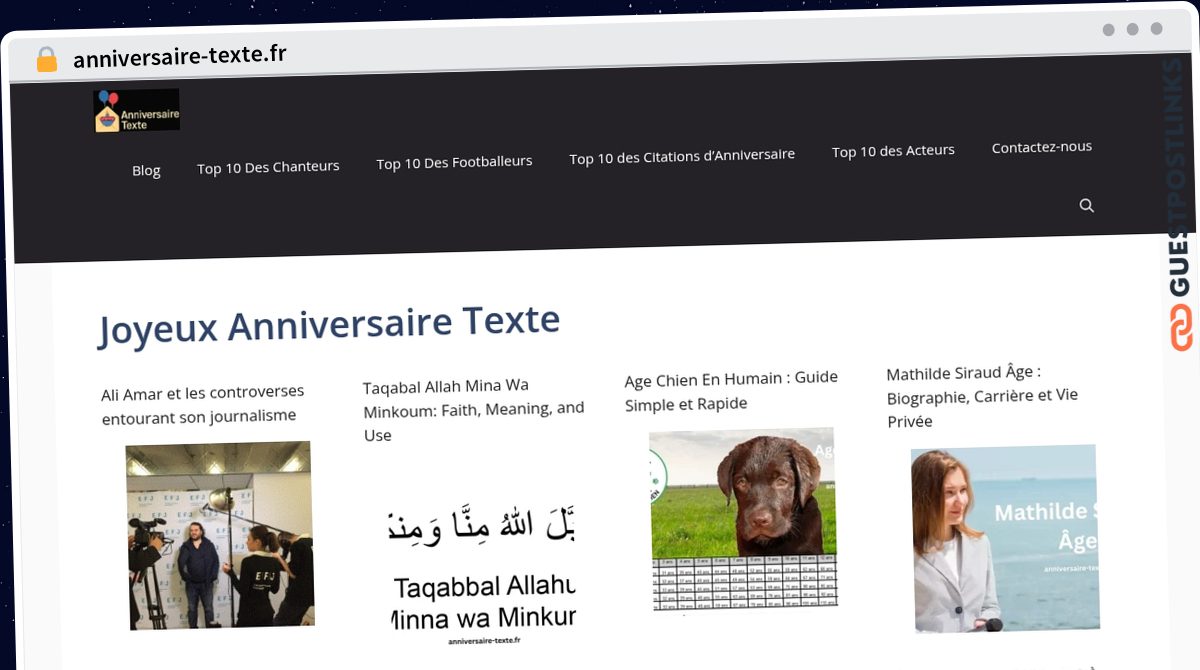Open the Blog menu item
The image size is (1200, 670).
146,170
